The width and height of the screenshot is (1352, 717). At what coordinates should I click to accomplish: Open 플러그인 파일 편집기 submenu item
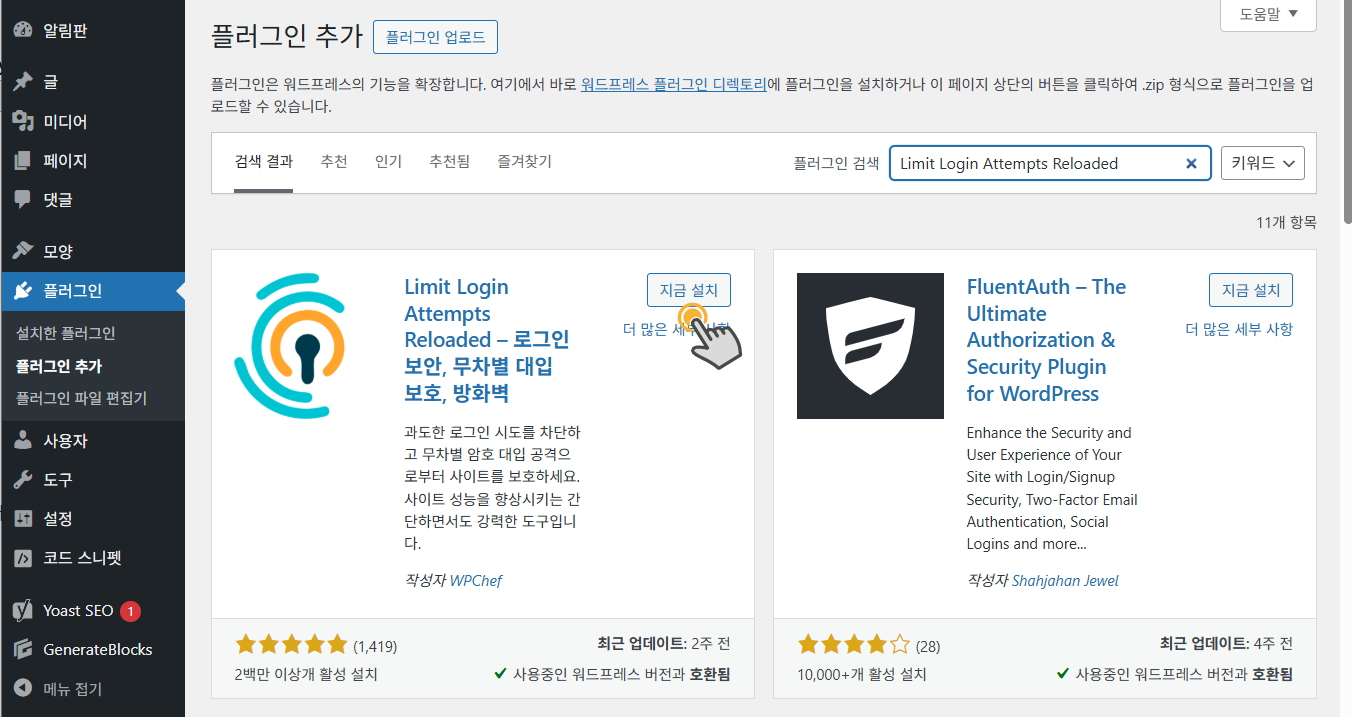click(x=81, y=398)
